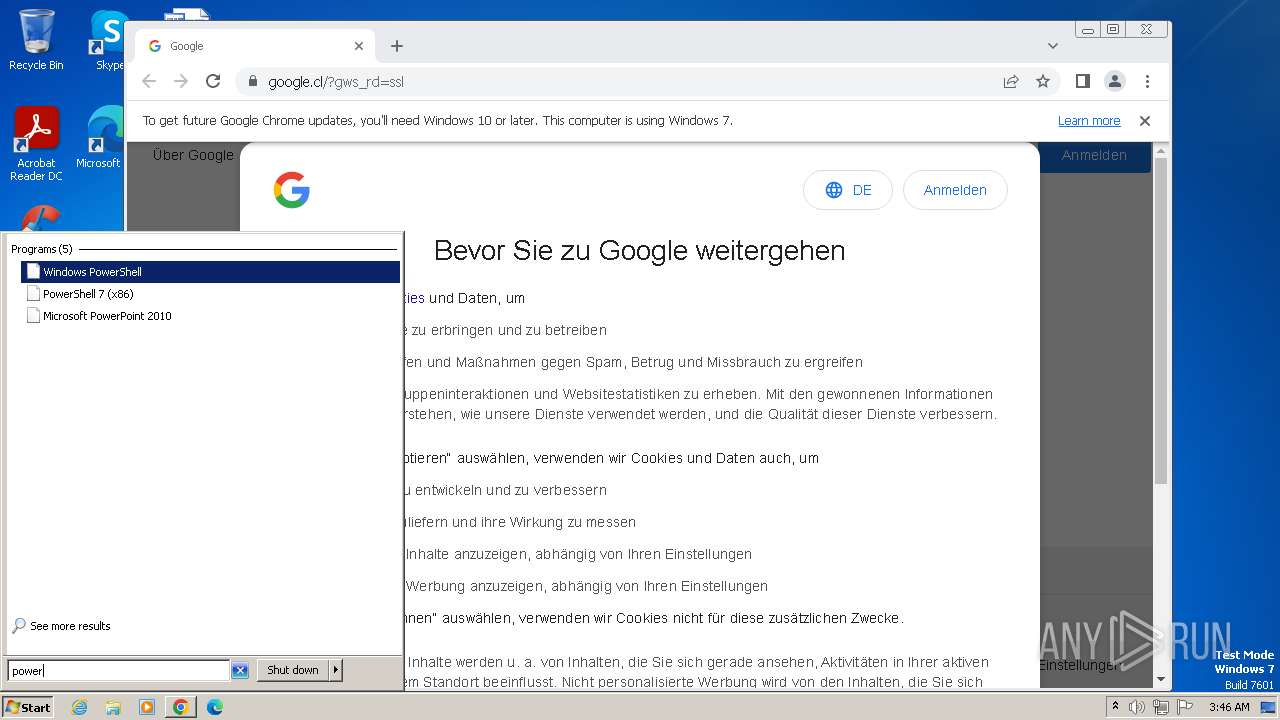Open Acrobat Reader DC desktop icon
Image resolution: width=1280 pixels, height=720 pixels.
pos(36,145)
